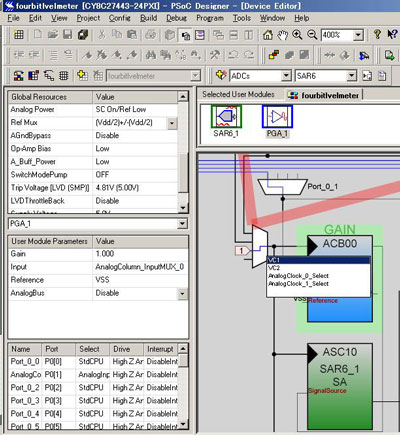The width and height of the screenshot is (400, 435).
Task: Click the Copy toolbar icon
Action: (x=117, y=35)
